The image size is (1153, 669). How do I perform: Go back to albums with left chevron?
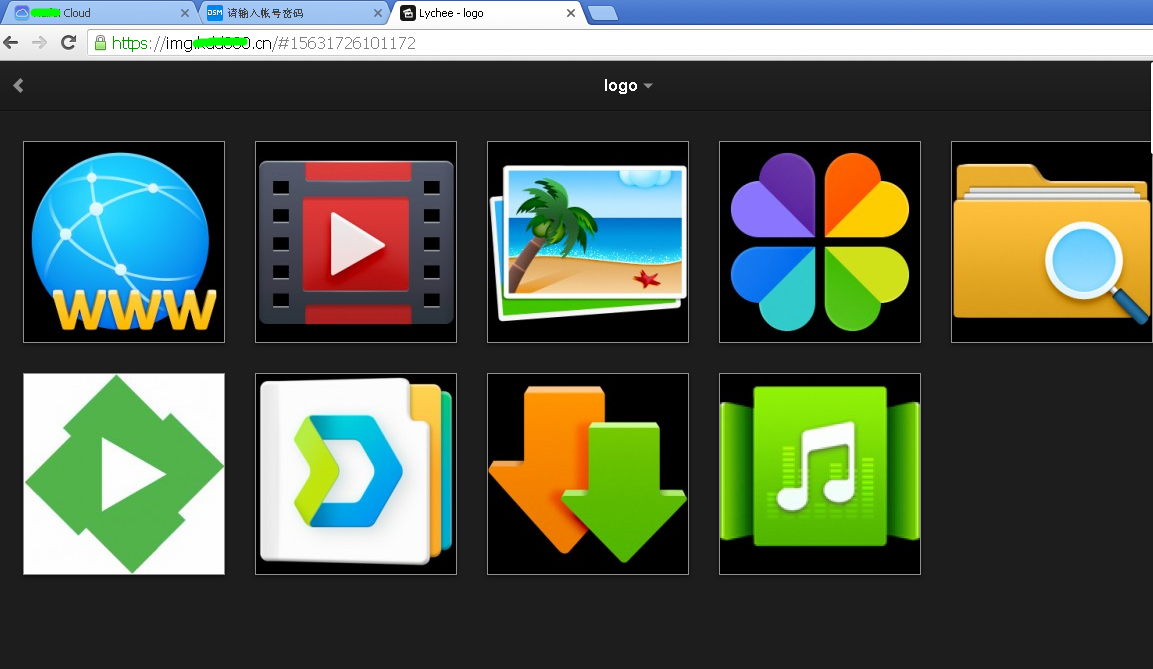tap(18, 86)
